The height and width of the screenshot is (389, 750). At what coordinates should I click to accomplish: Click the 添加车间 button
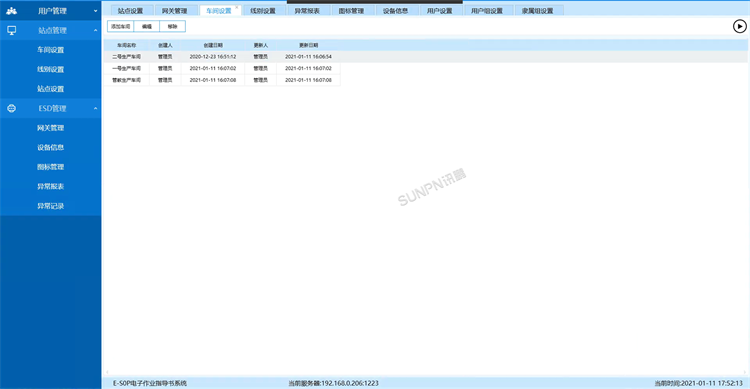point(121,26)
